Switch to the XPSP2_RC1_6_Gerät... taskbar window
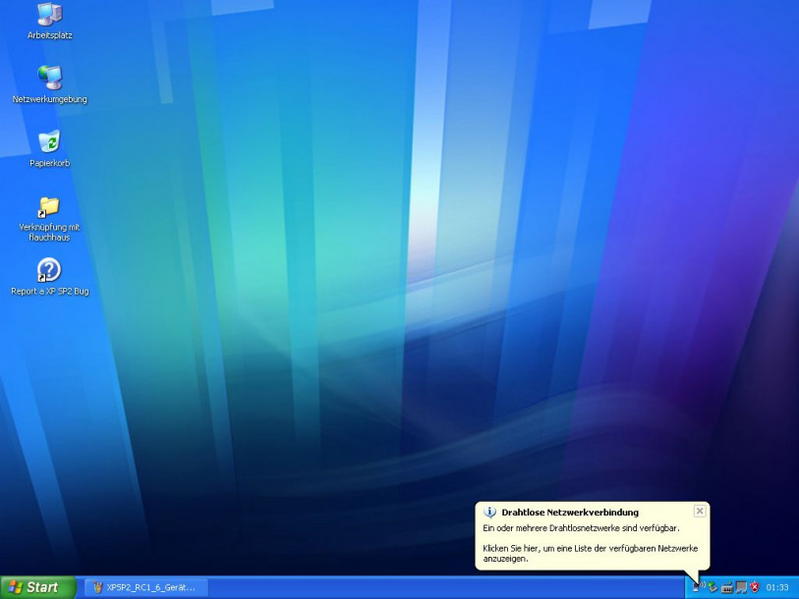 [146, 587]
